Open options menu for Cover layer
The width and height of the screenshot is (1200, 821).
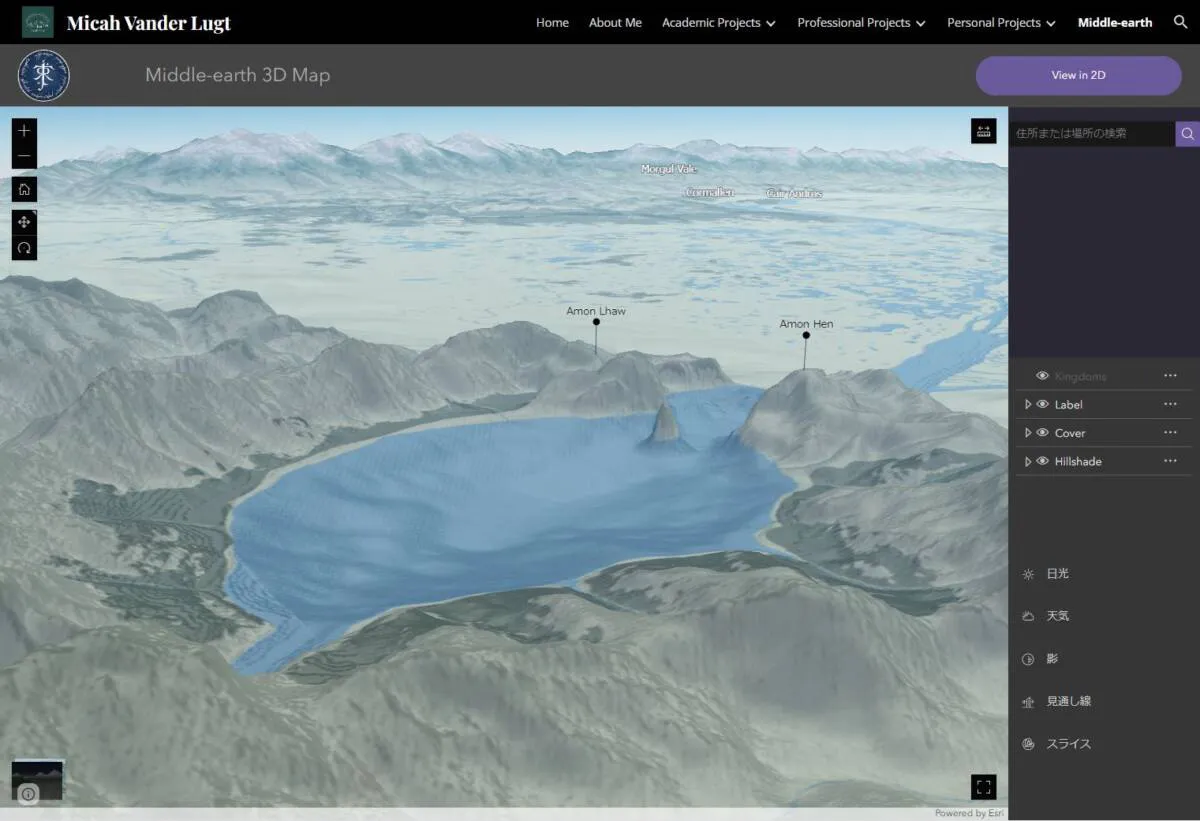[x=1170, y=432]
